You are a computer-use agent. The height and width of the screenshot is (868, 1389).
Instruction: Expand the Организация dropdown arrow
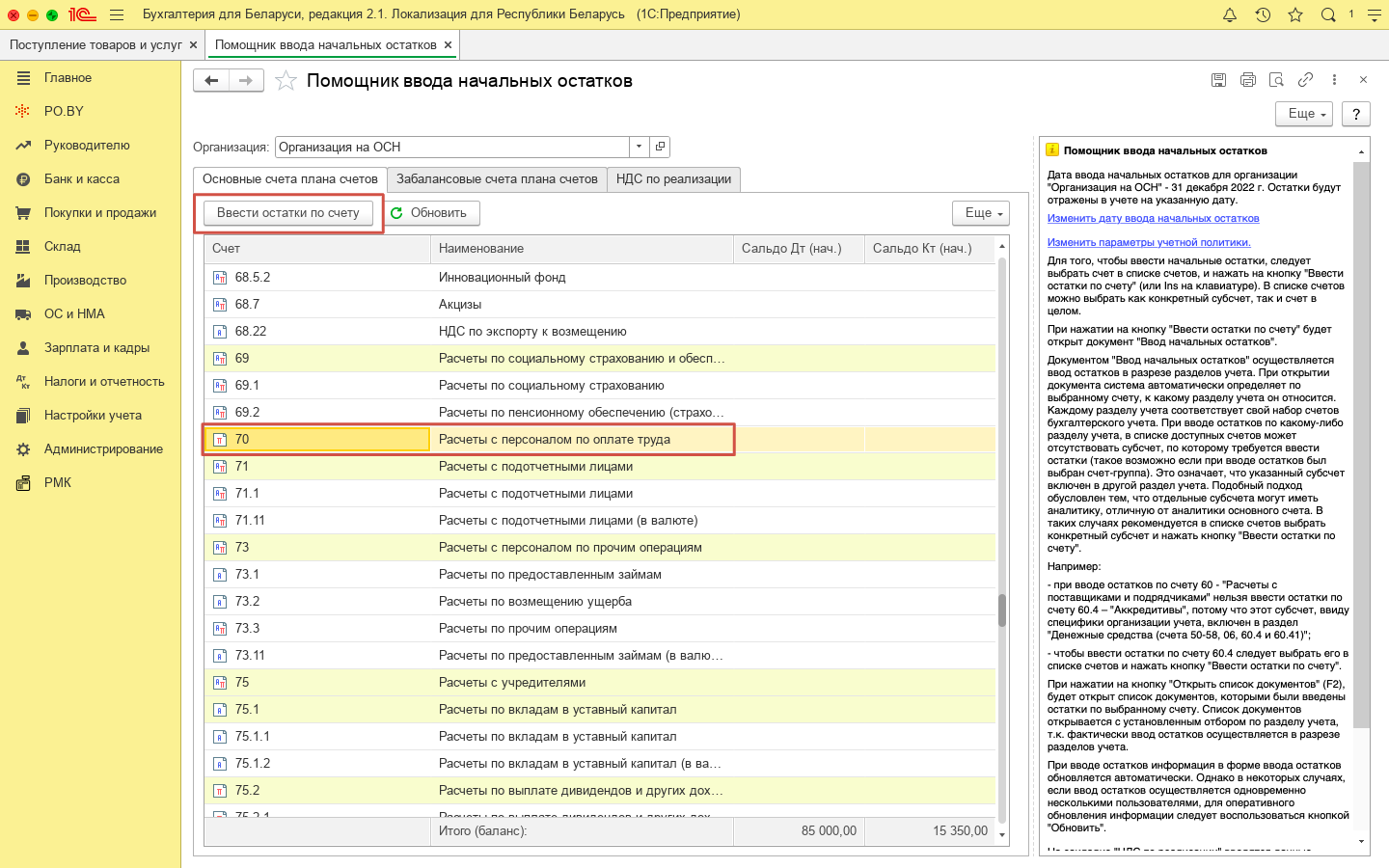pyautogui.click(x=639, y=147)
